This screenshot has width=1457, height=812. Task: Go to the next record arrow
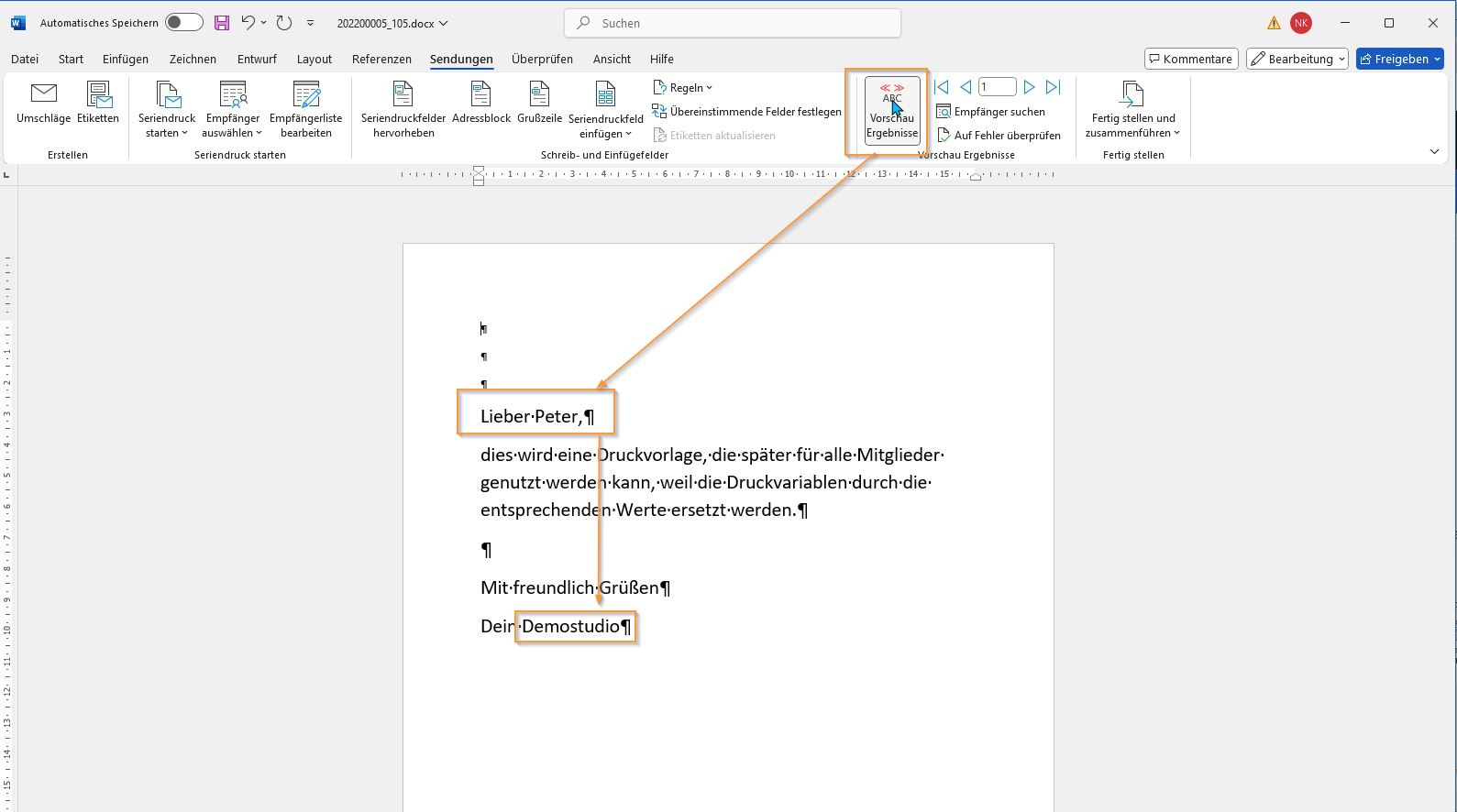click(1029, 87)
